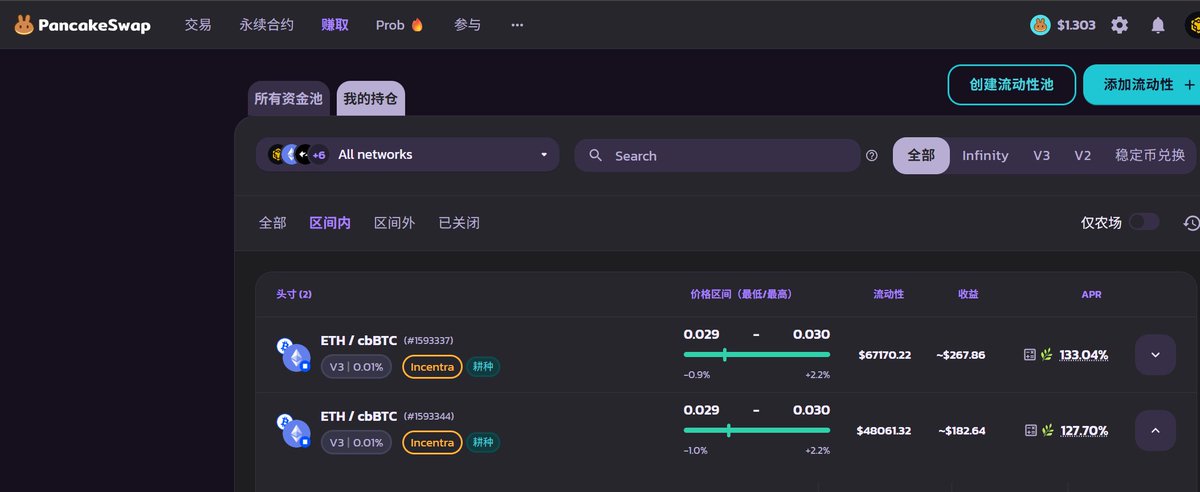1200x492 pixels.
Task: Click the APR column header
Action: coord(1091,294)
